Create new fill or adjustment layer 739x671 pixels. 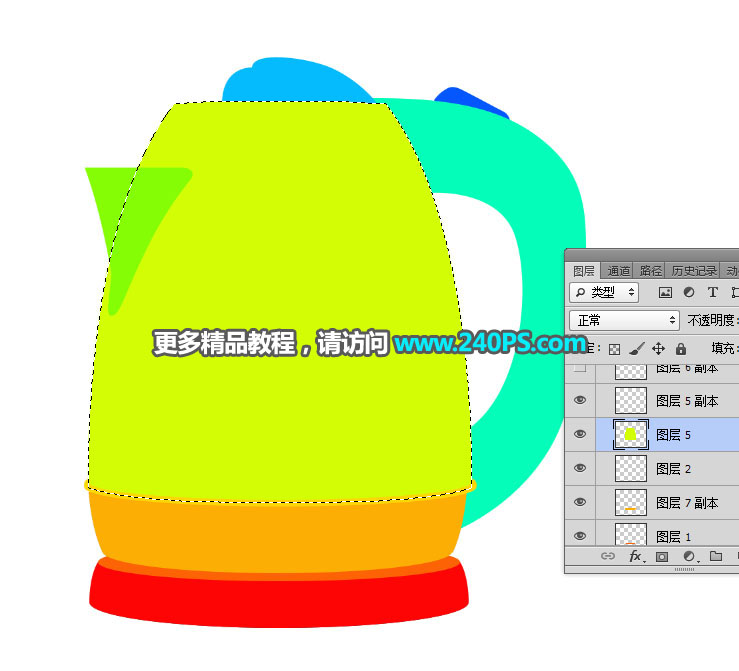690,556
